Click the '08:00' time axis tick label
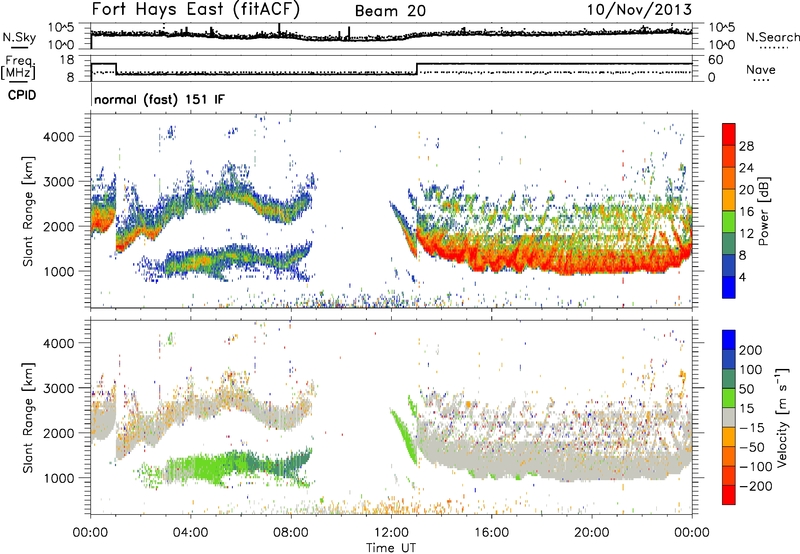This screenshot has width=800, height=554. coord(291,533)
